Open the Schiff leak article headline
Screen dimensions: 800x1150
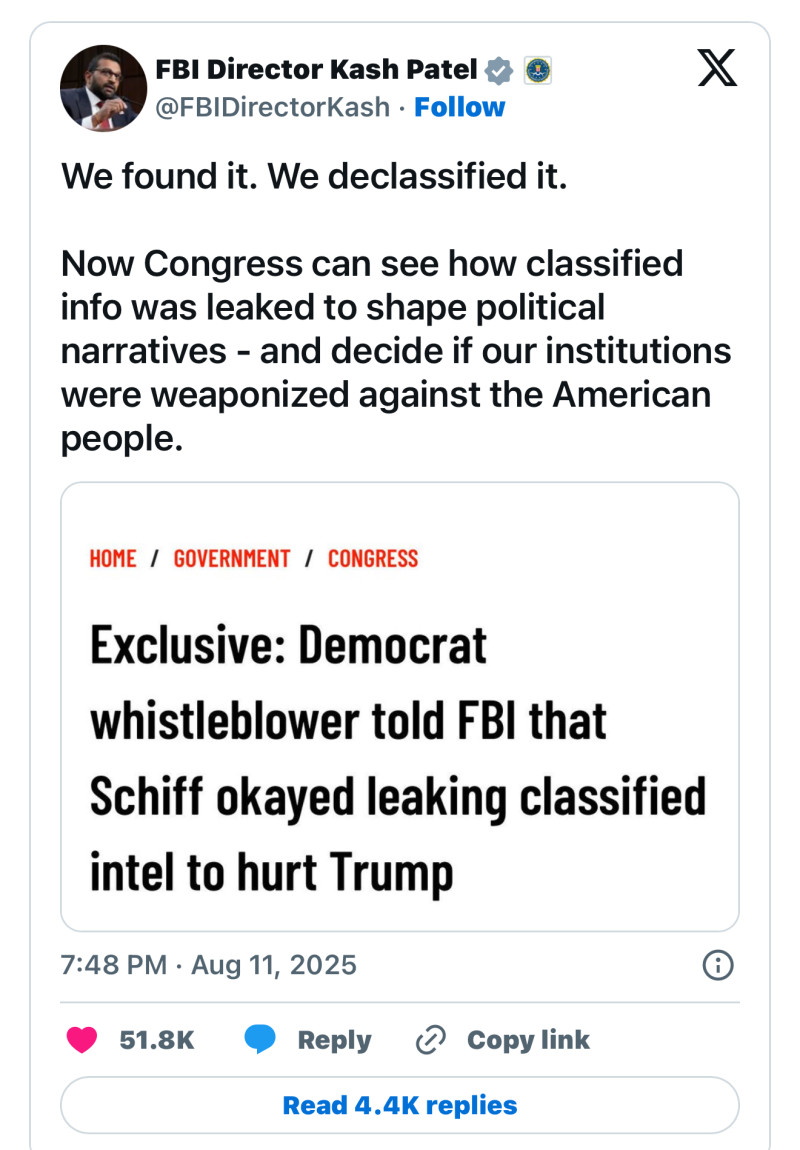pos(398,760)
